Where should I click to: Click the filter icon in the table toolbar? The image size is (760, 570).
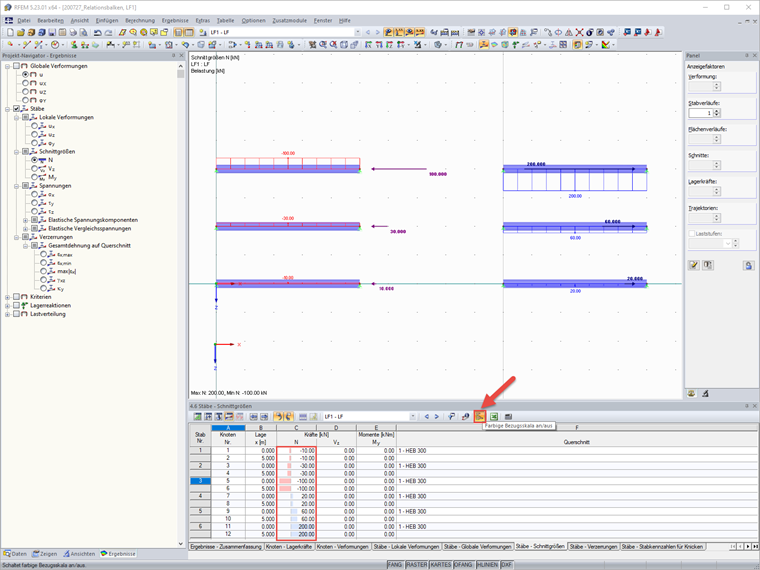tap(451, 416)
